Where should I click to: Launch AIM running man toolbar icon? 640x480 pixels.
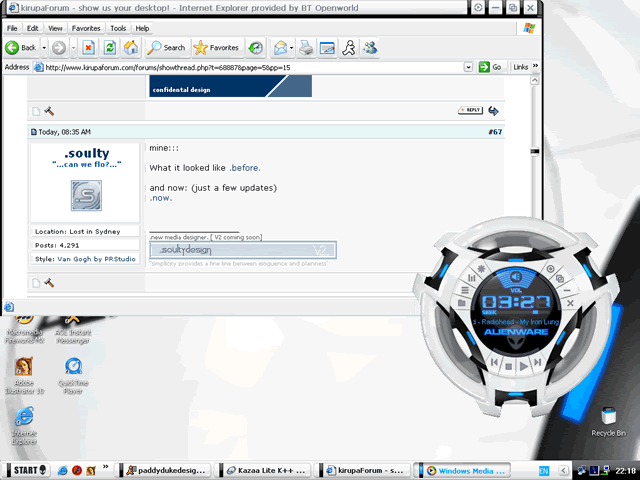pos(349,48)
